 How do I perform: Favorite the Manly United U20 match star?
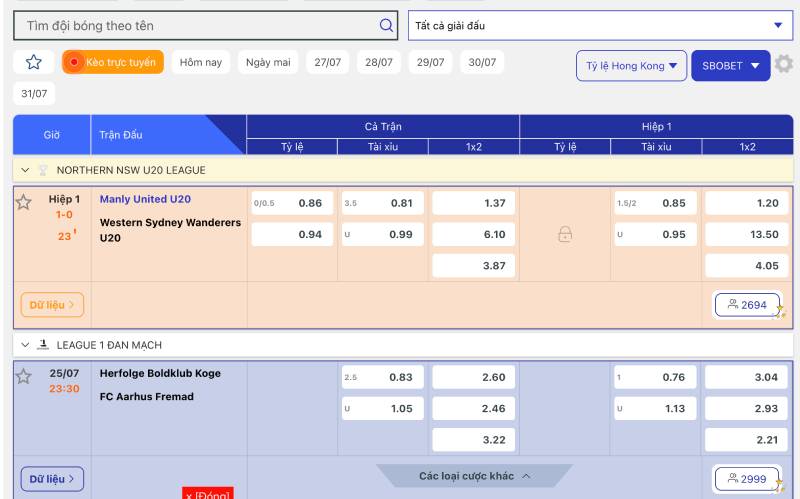coord(24,203)
